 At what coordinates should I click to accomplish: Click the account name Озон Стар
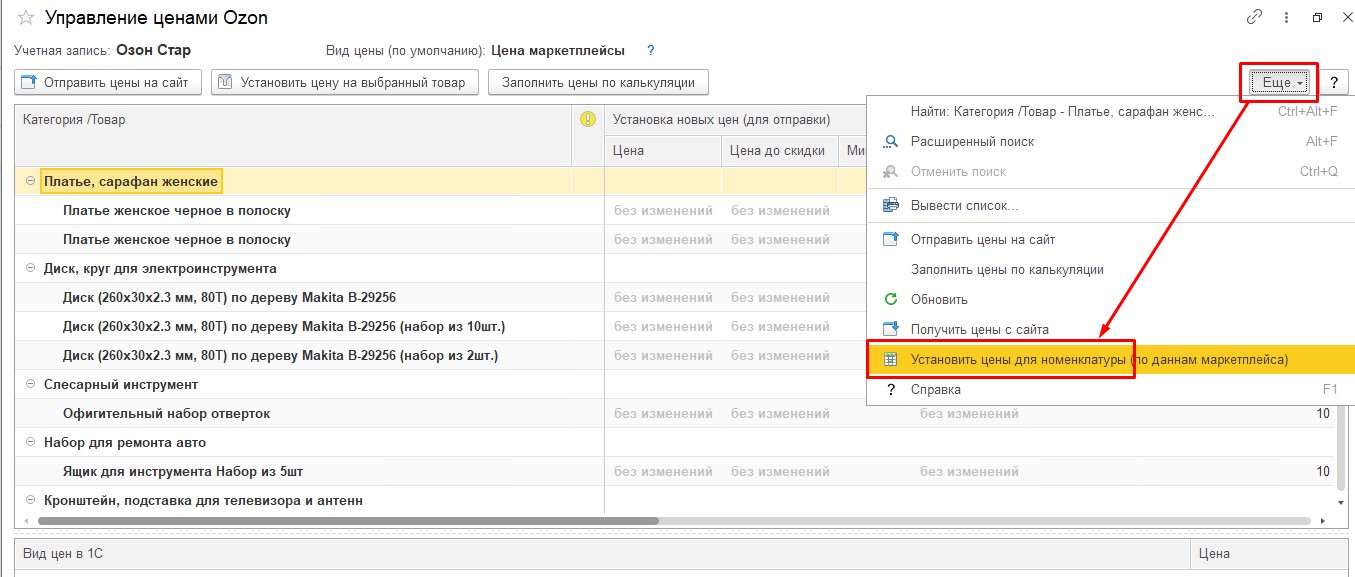pos(153,50)
